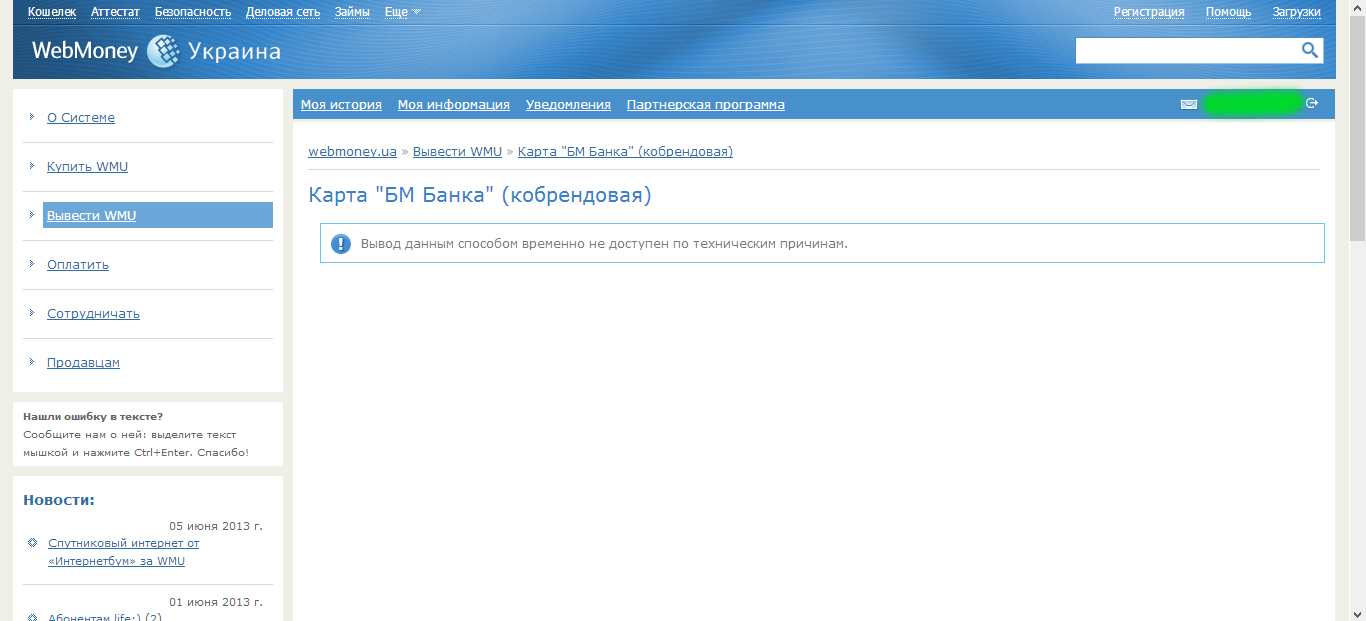Open Кошелек in the top menu
Screen dimensions: 1366x621
[52, 12]
